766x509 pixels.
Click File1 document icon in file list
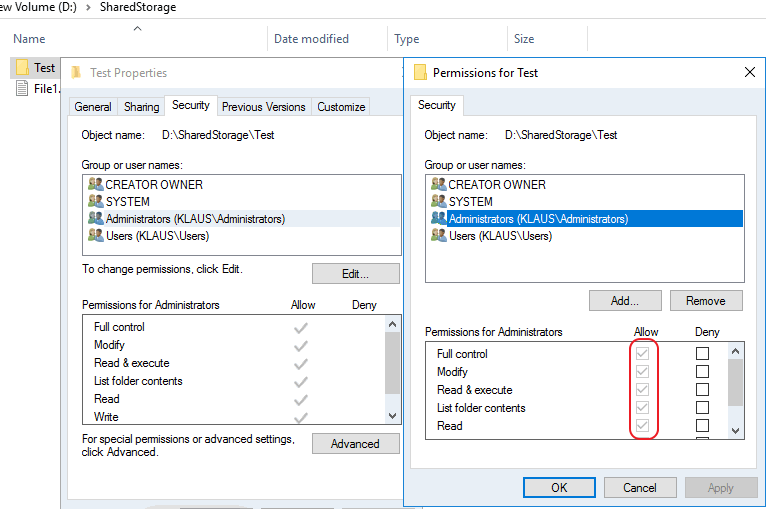[x=22, y=89]
